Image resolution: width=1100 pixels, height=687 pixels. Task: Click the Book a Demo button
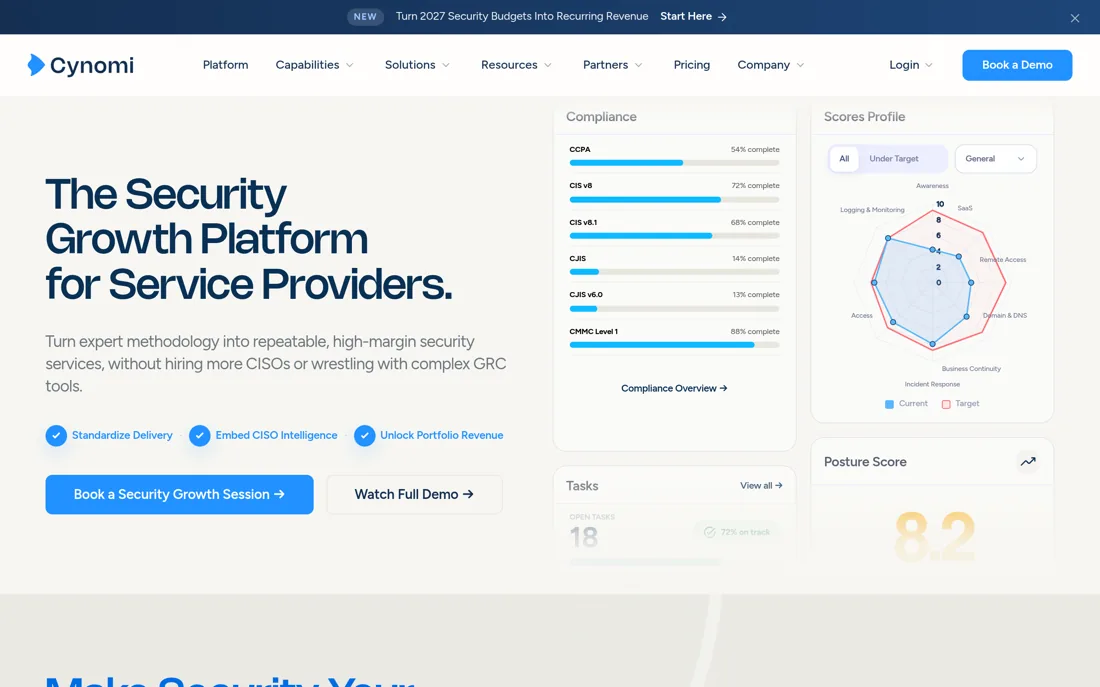[x=1017, y=65]
